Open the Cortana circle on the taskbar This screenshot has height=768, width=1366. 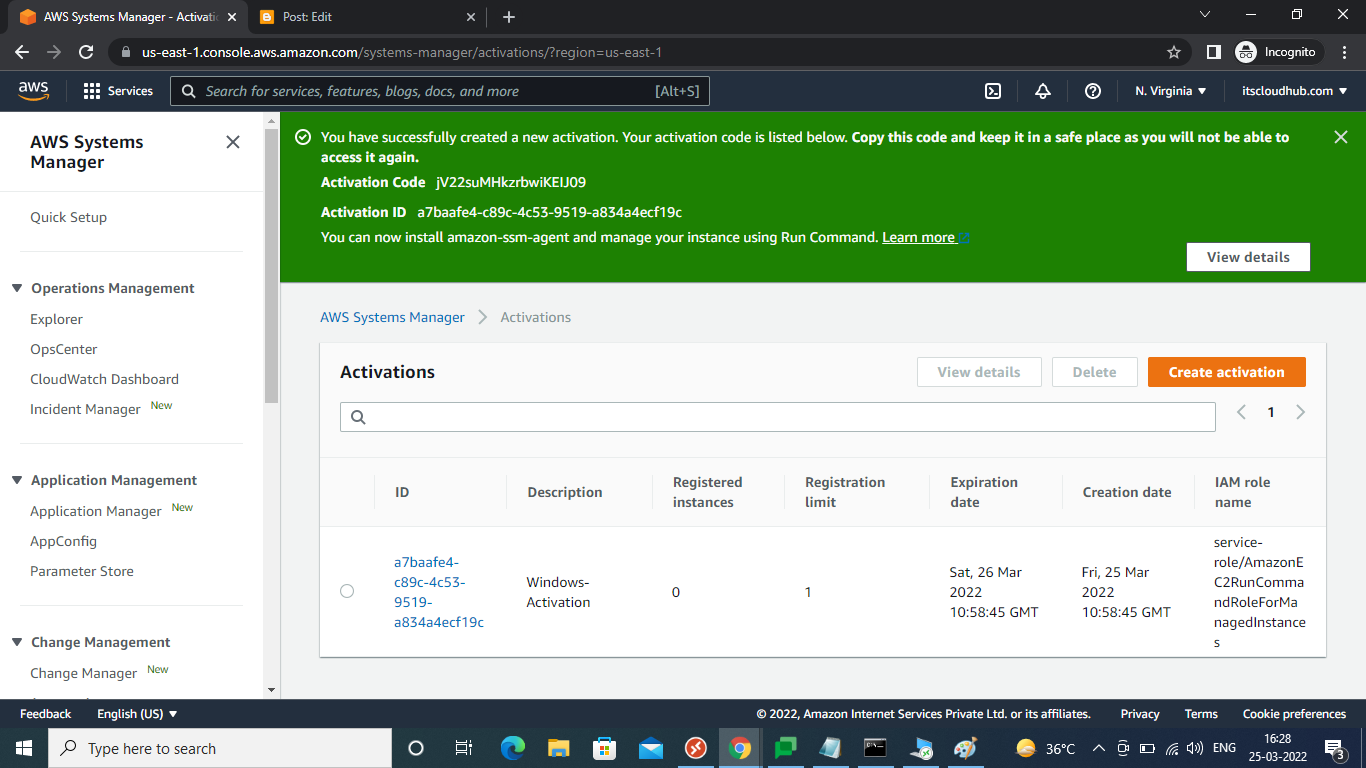click(x=416, y=748)
